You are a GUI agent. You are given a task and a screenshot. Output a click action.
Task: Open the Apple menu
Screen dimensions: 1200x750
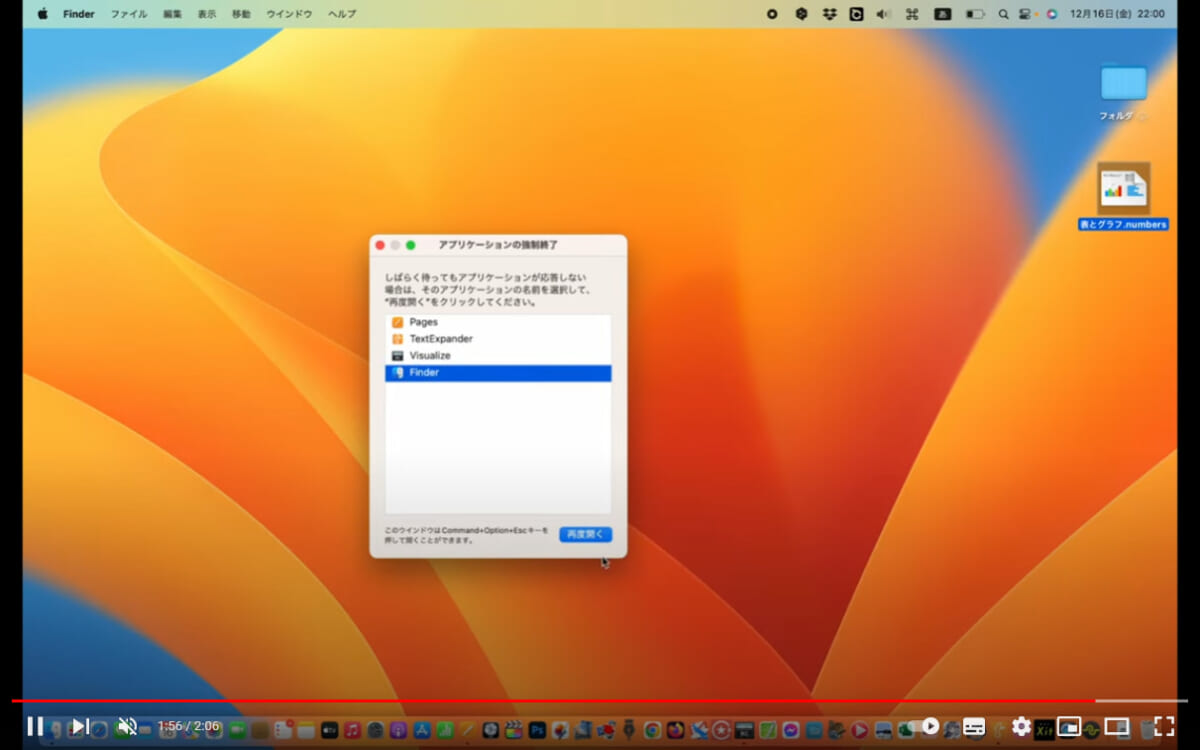tap(43, 14)
